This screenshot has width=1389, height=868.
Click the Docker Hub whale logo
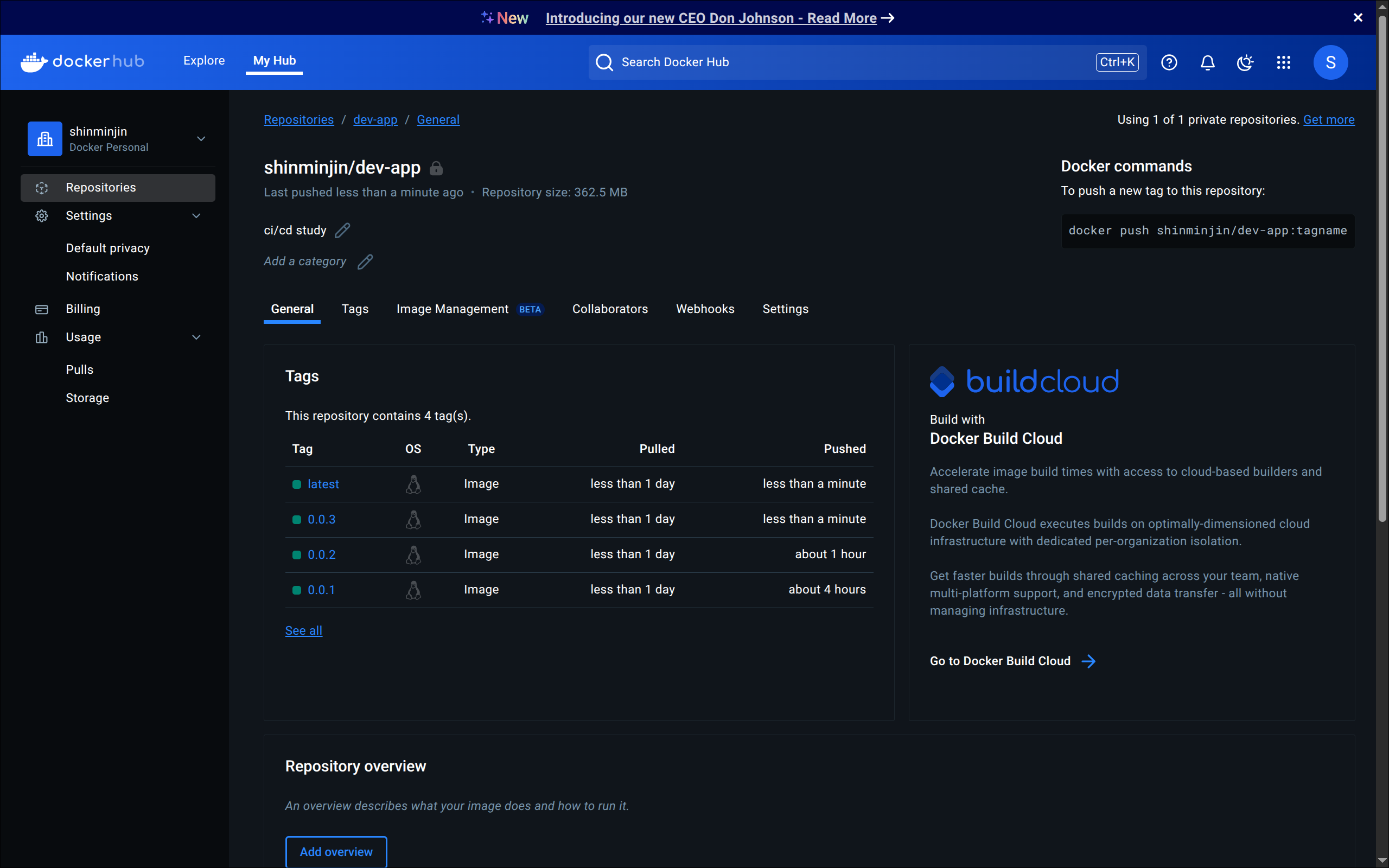(x=82, y=61)
